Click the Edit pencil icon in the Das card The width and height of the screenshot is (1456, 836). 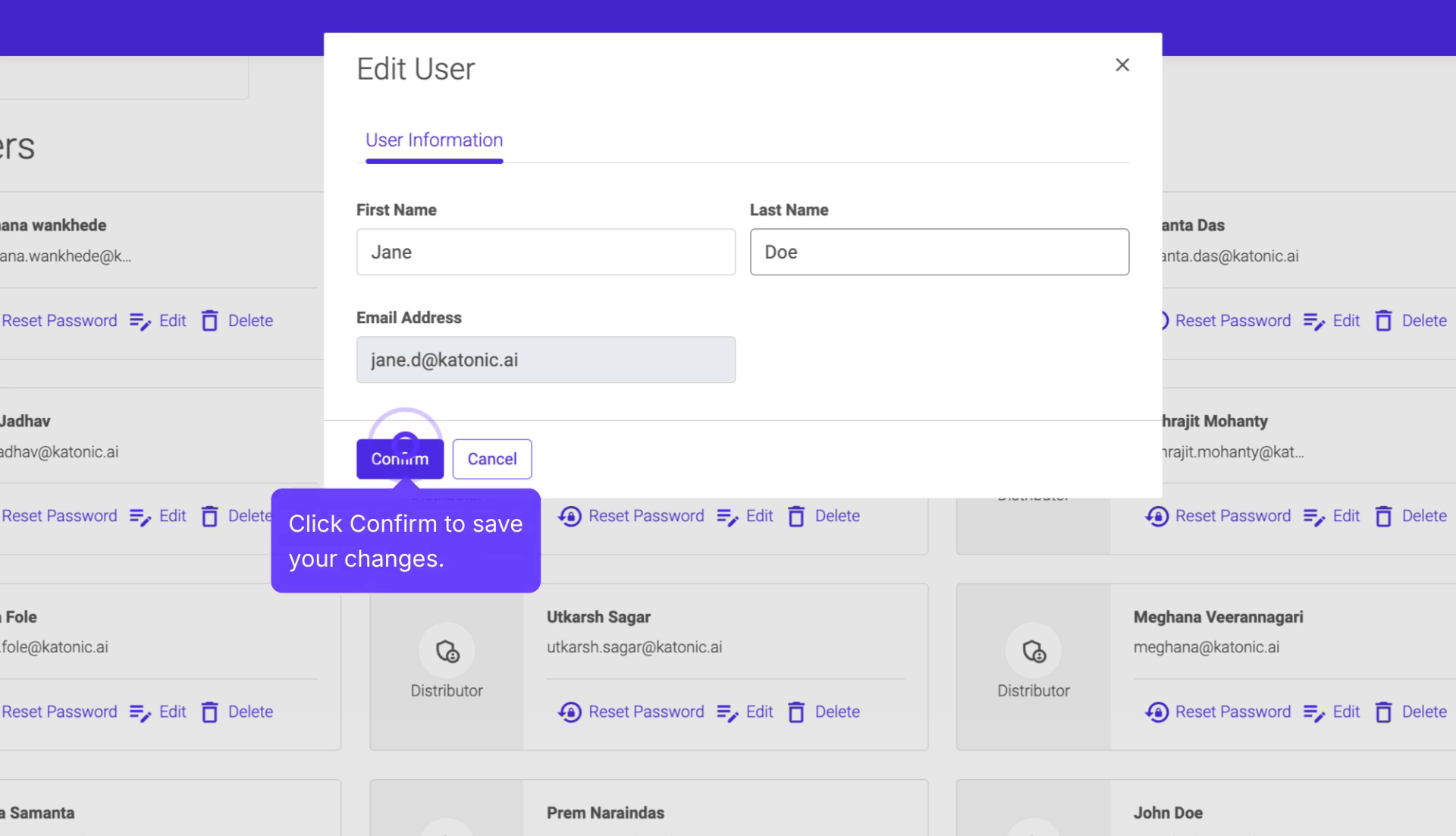[x=1313, y=320]
